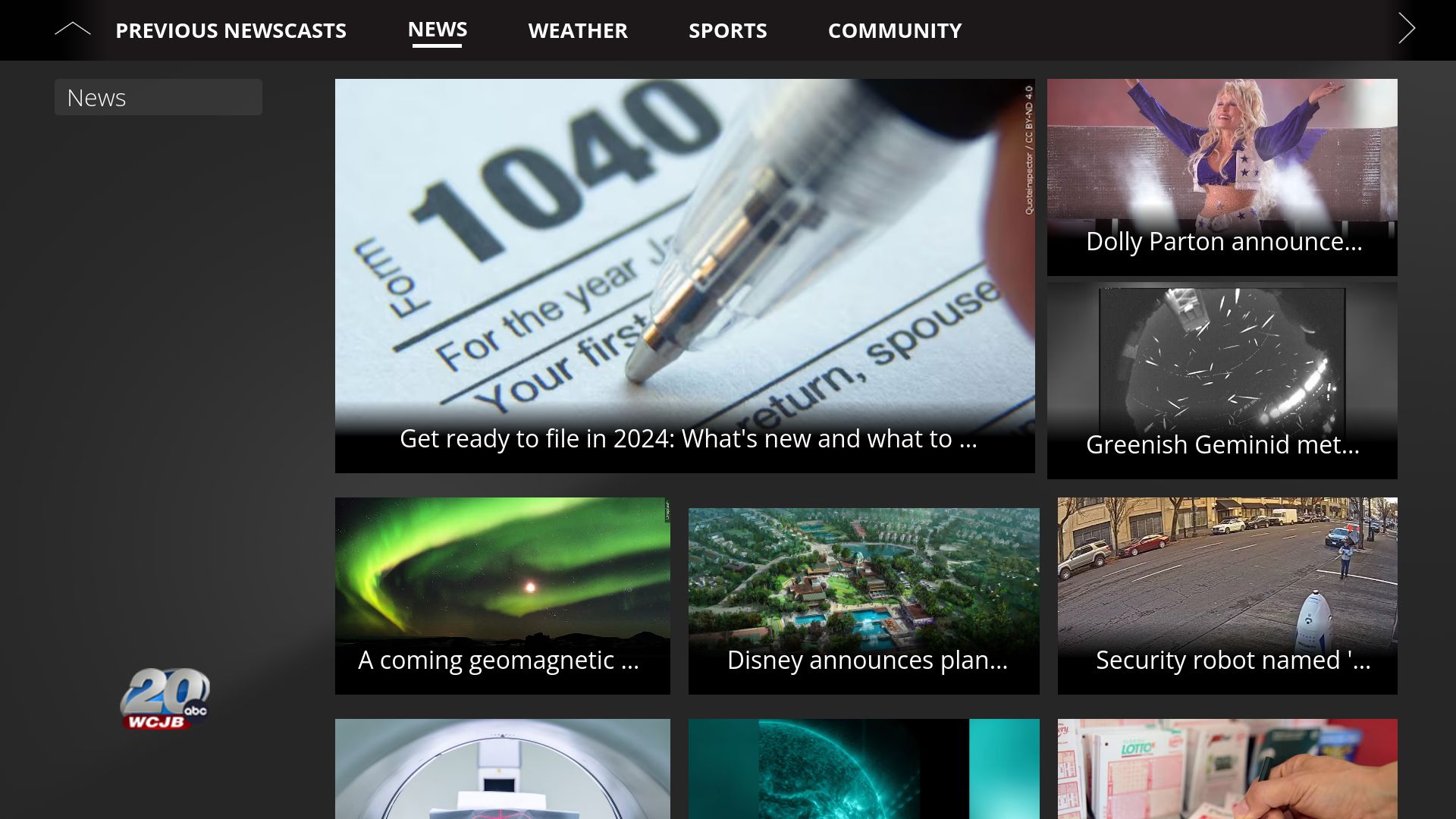Switch to the Weather tab
Image resolution: width=1456 pixels, height=819 pixels.
(577, 30)
